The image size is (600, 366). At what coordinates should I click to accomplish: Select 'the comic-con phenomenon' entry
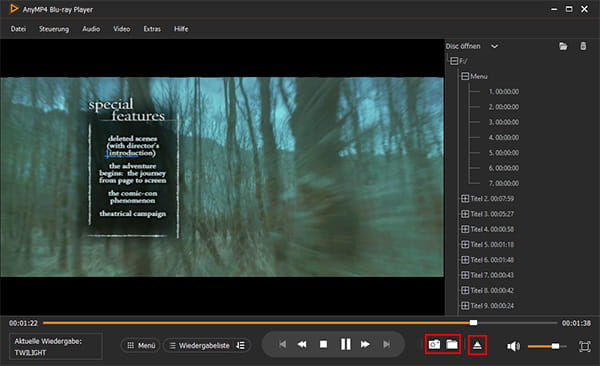[132, 197]
